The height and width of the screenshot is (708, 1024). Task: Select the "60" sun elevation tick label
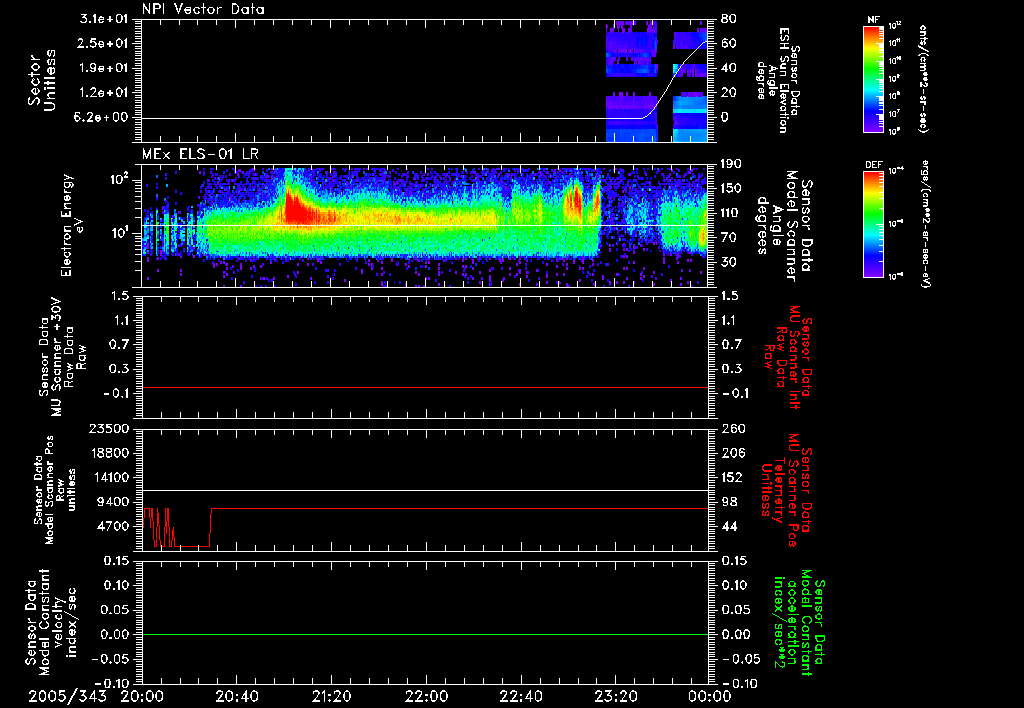[728, 43]
